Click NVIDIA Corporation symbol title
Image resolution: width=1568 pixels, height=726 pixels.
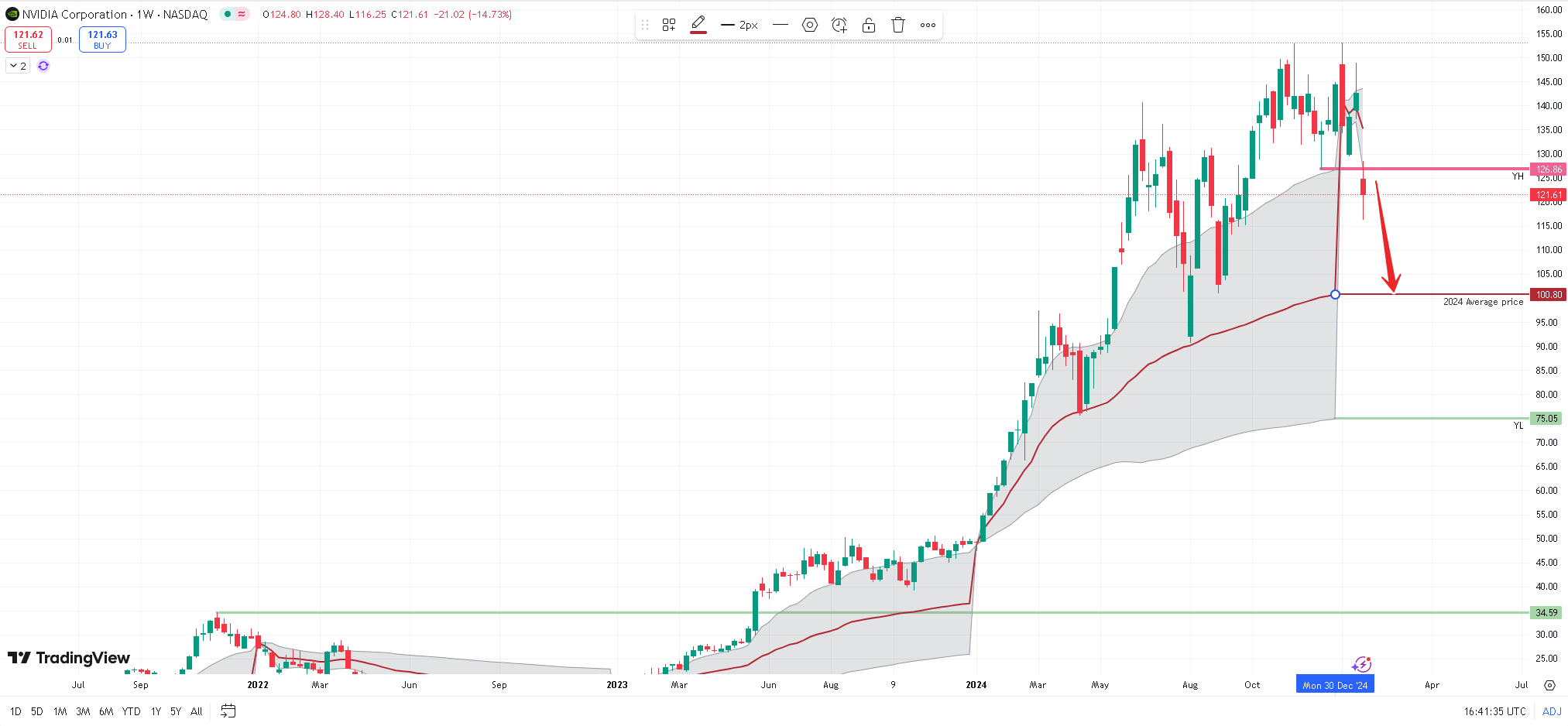coord(74,14)
